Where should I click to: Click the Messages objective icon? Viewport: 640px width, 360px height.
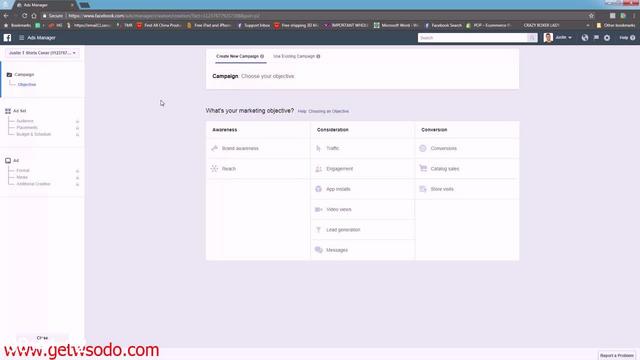pos(318,250)
